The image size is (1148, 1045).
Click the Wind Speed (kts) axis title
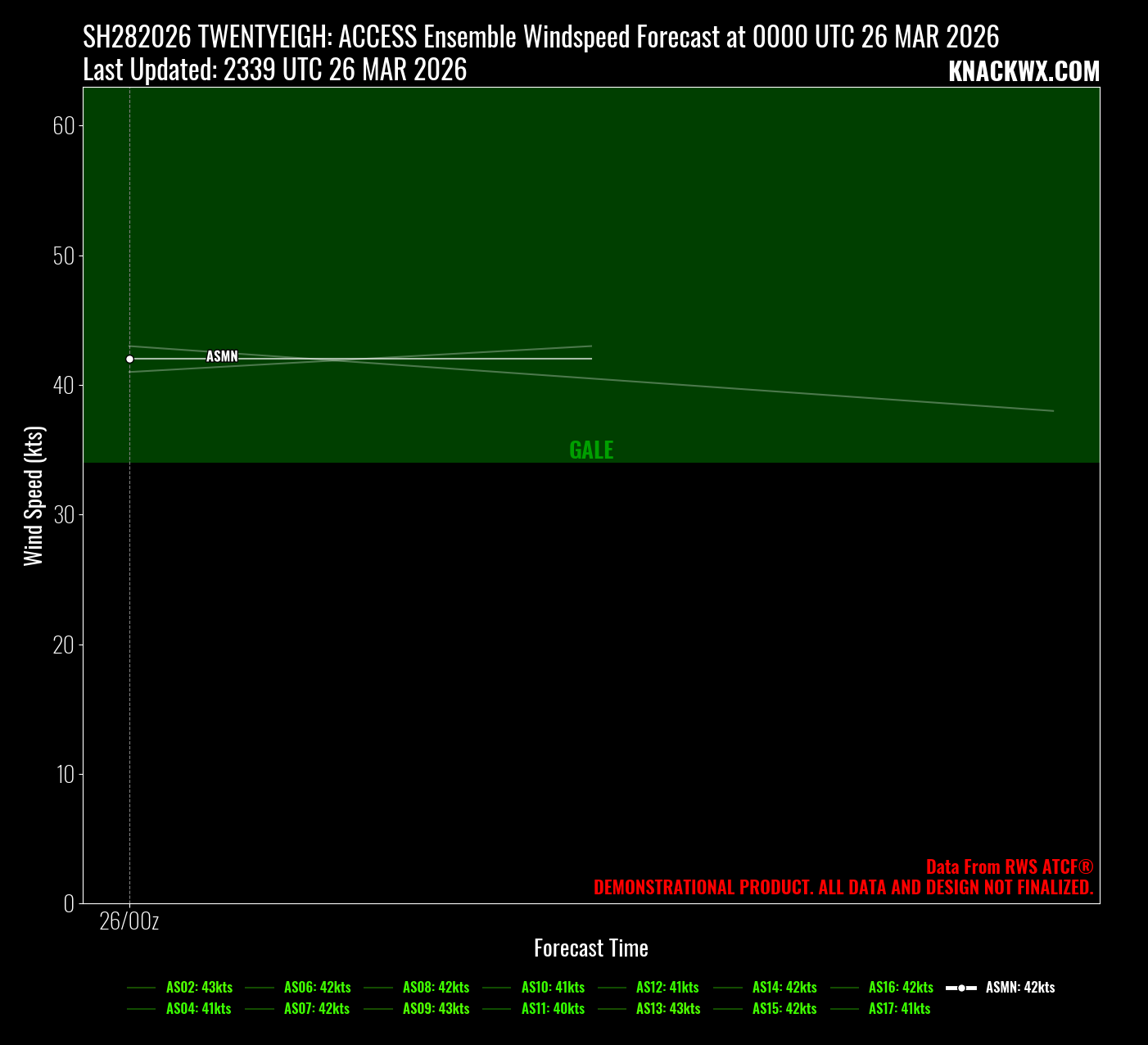33,495
